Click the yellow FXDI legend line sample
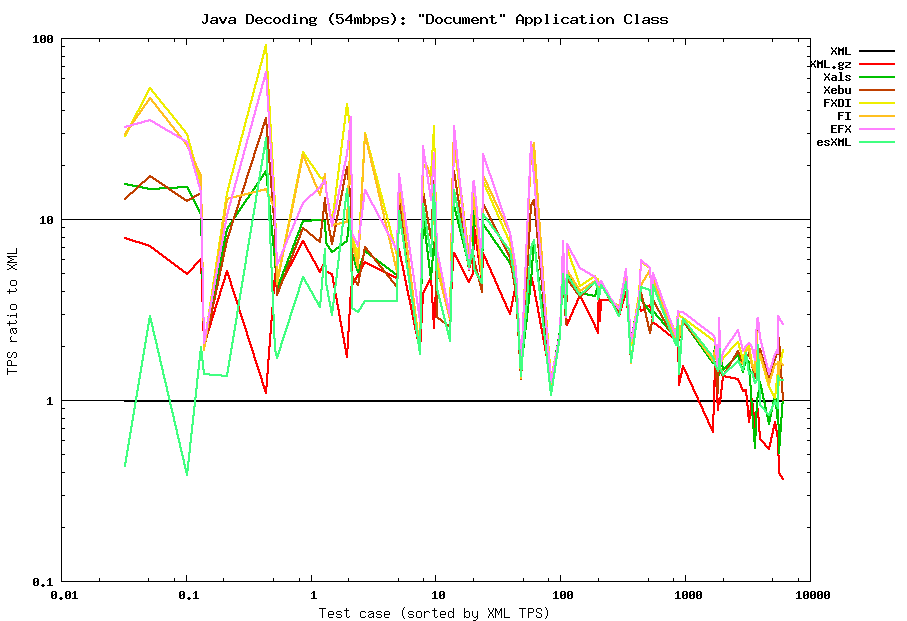Image resolution: width=907 pixels, height=621 pixels. tap(876, 103)
